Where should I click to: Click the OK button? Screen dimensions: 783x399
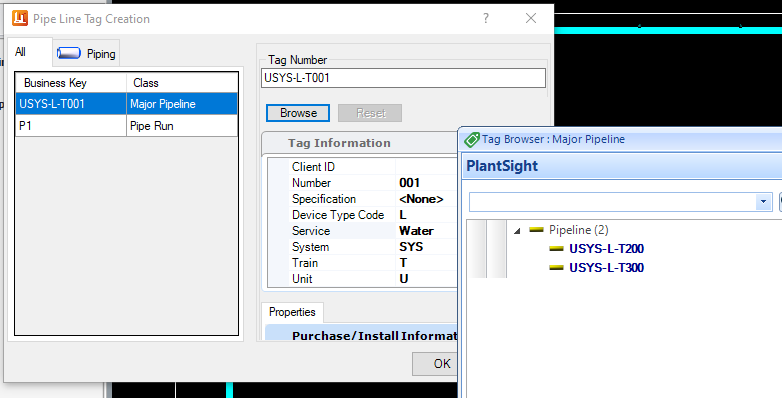tap(434, 364)
